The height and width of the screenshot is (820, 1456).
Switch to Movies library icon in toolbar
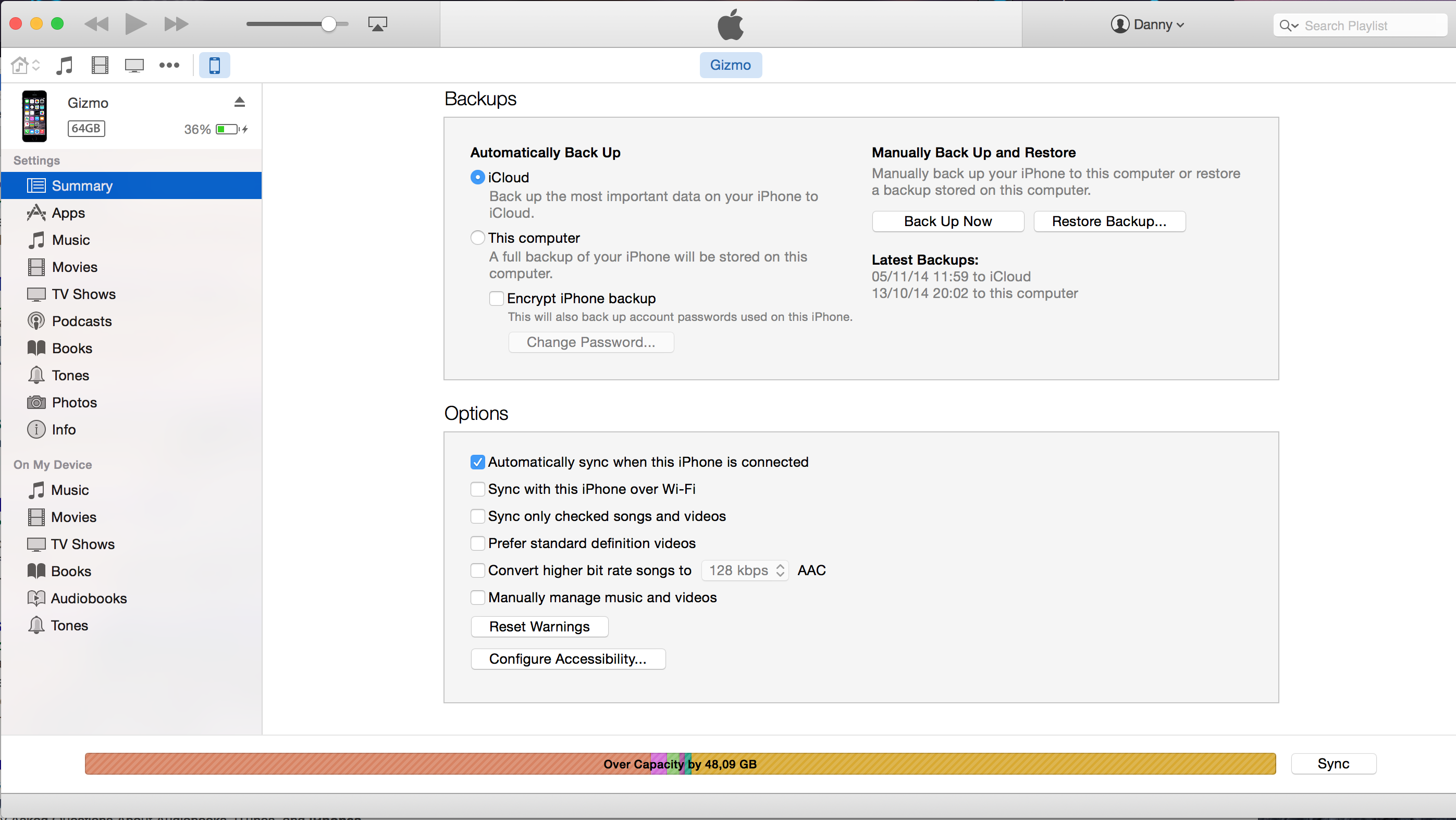[100, 65]
